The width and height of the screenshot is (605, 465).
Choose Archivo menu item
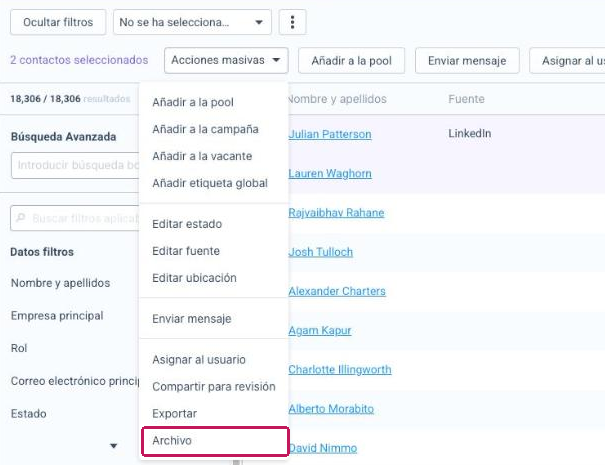(215, 441)
